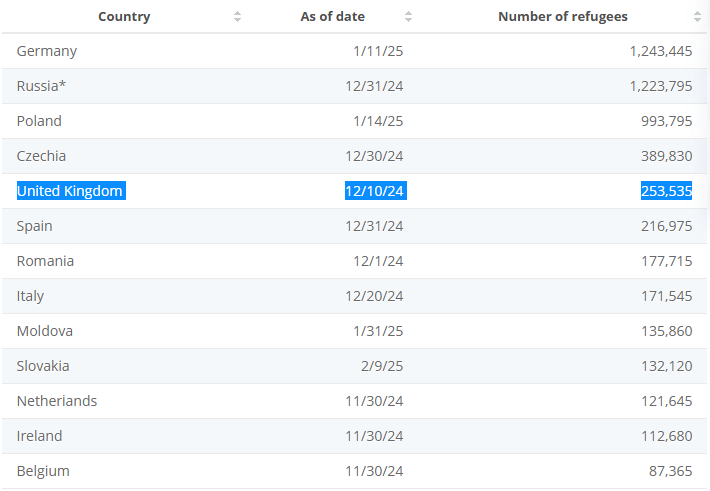Click the Czechia country cell

pyautogui.click(x=41, y=156)
